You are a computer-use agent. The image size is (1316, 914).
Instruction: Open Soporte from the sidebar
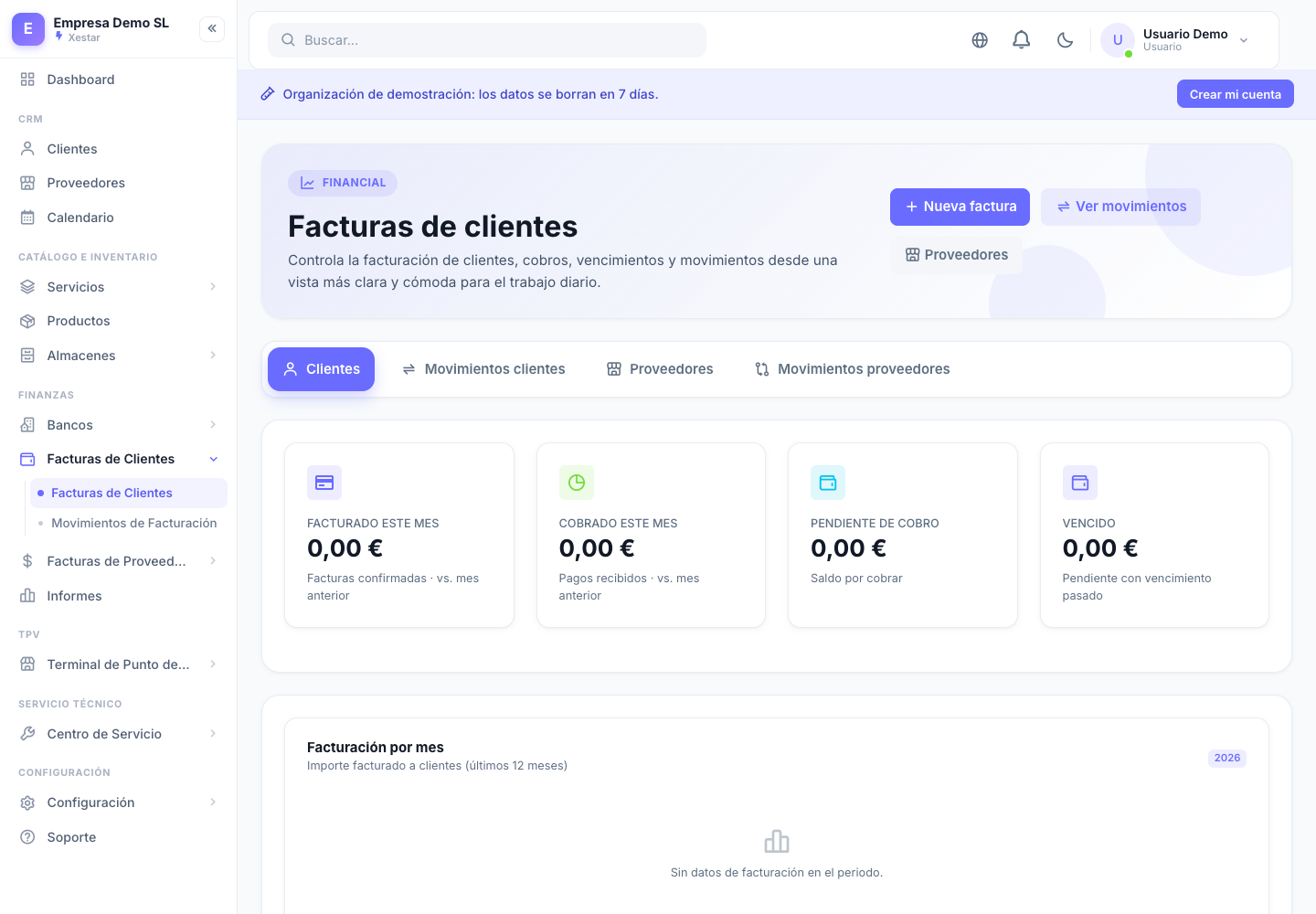pyautogui.click(x=119, y=837)
